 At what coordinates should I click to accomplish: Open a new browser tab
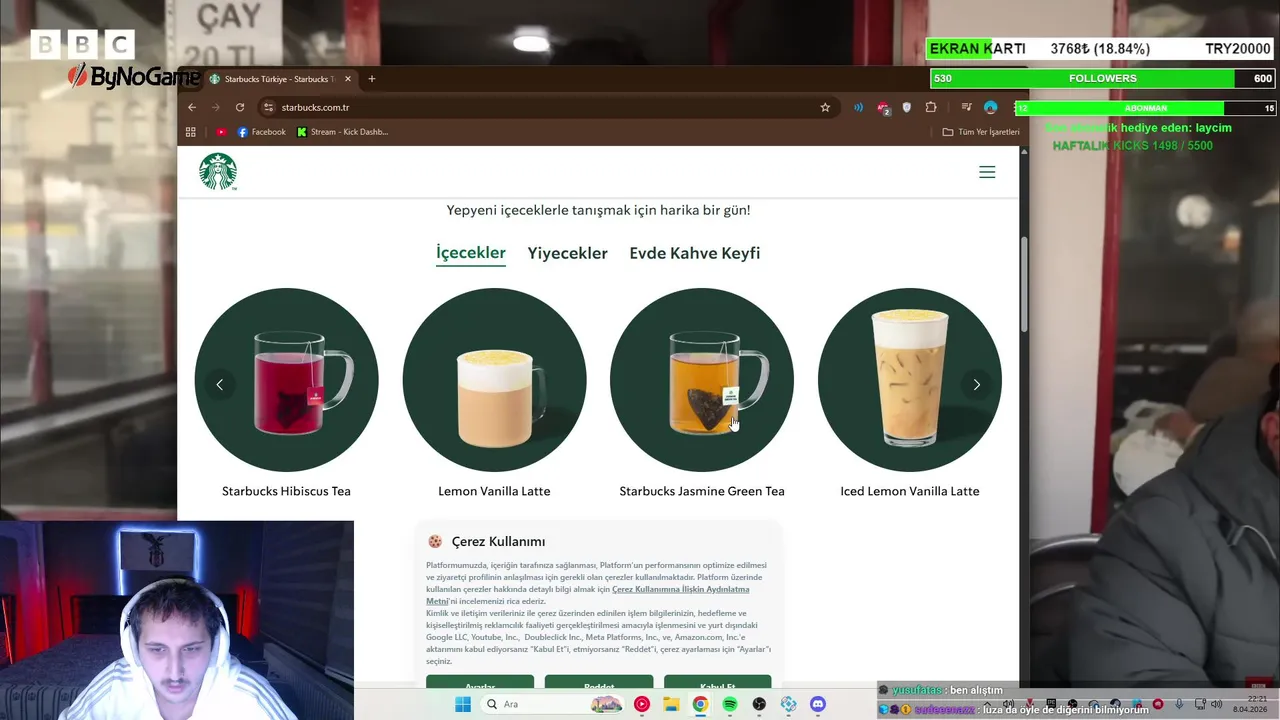point(372,79)
